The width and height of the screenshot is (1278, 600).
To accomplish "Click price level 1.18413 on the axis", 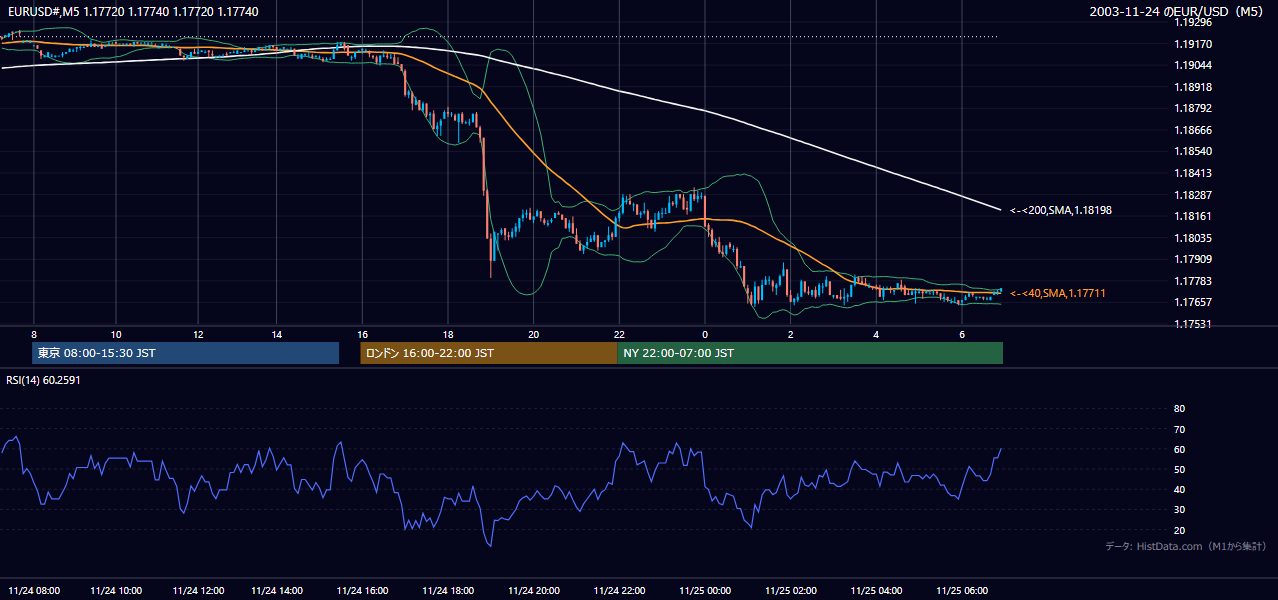I will (x=1192, y=173).
